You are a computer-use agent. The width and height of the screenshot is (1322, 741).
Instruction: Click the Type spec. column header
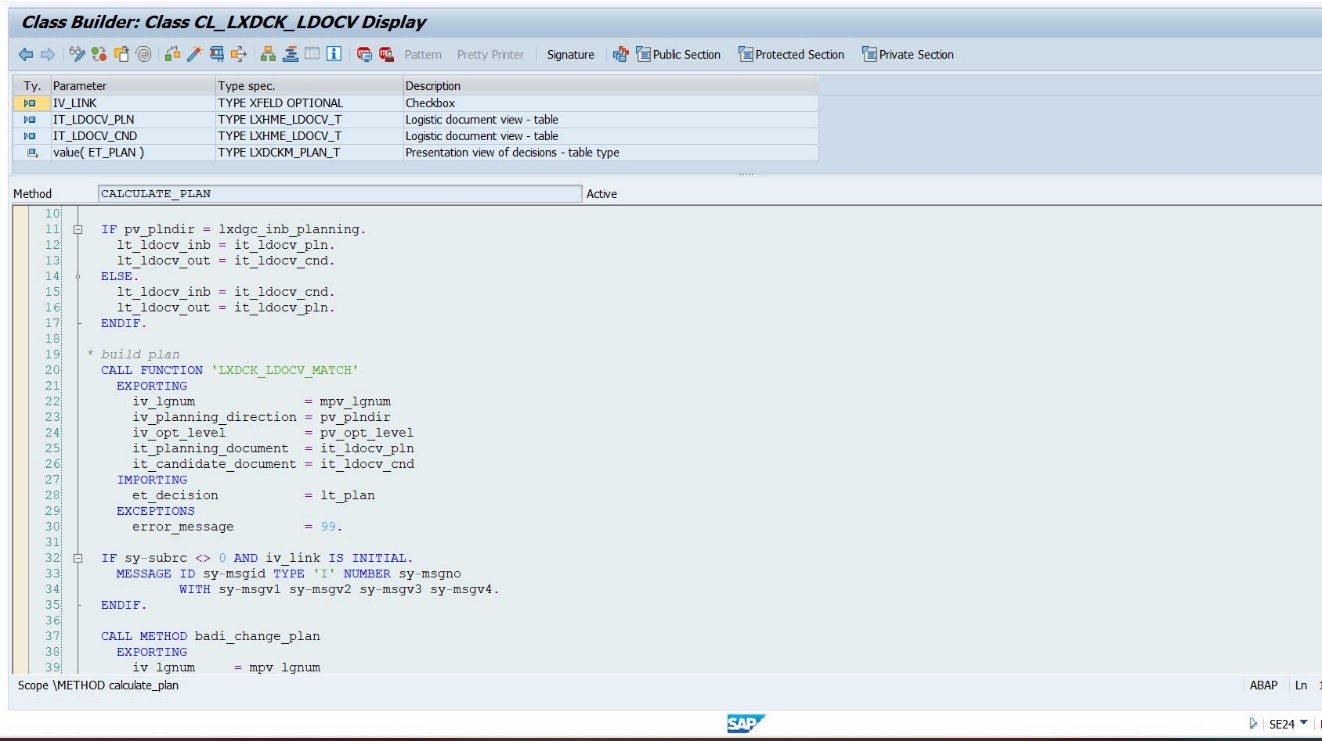coord(309,86)
